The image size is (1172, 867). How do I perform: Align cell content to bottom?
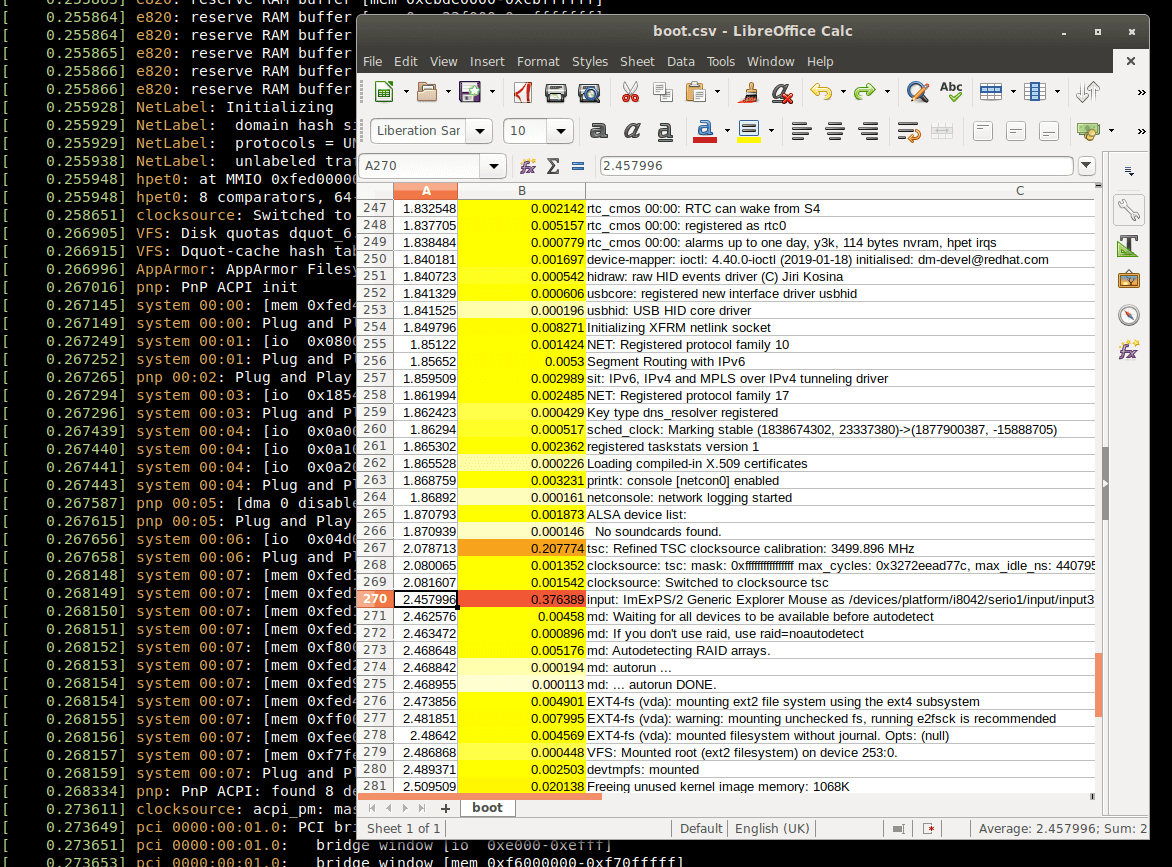point(1049,131)
